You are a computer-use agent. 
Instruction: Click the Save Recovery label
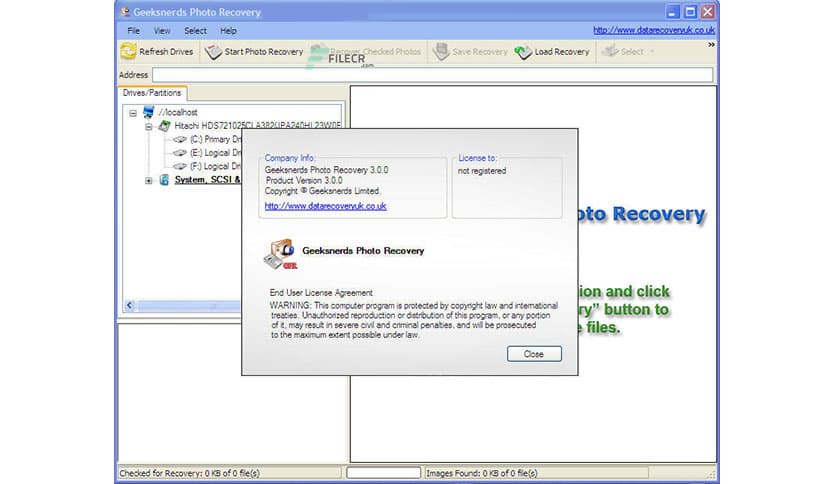(479, 52)
